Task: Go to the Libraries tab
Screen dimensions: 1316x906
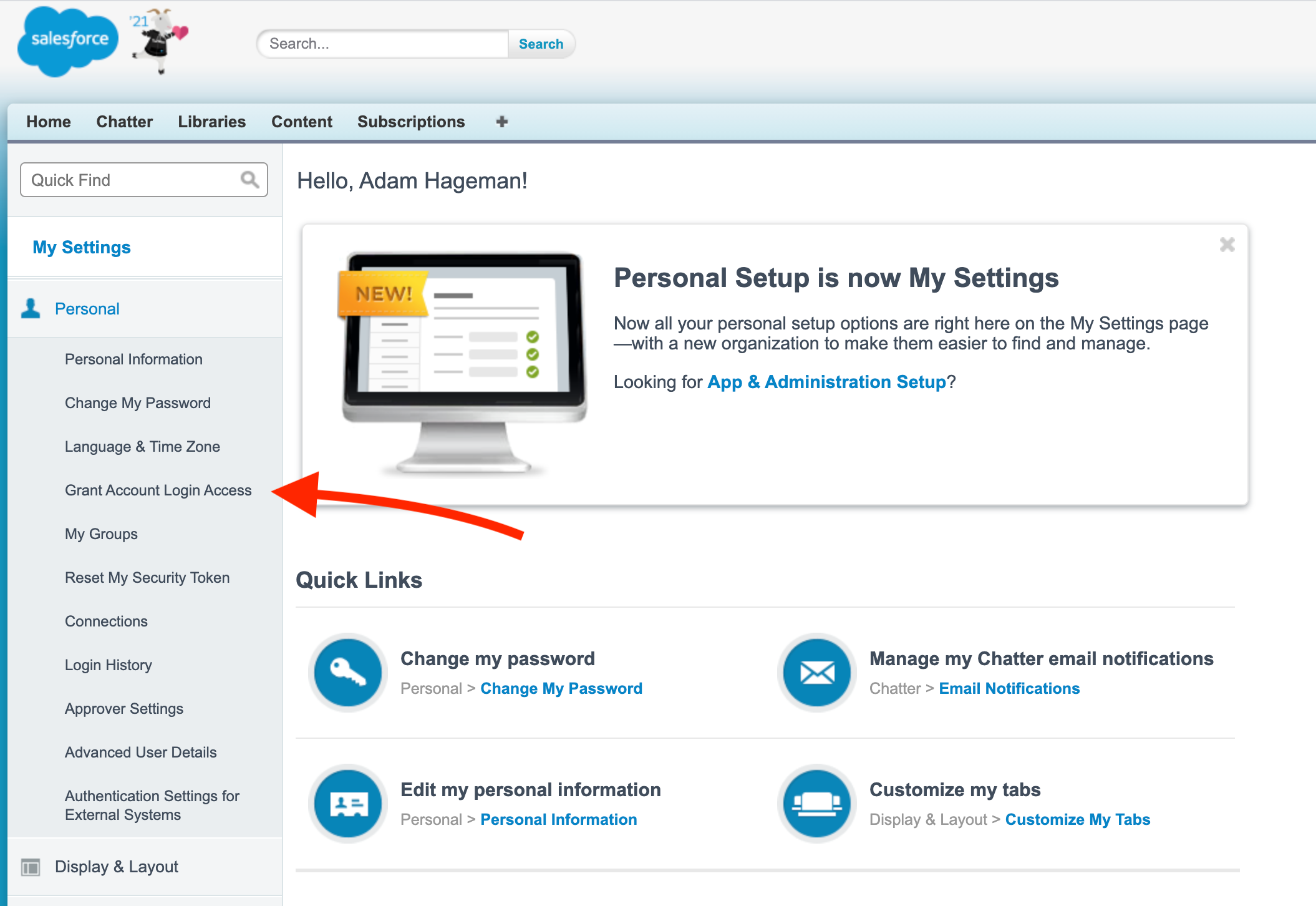Action: tap(211, 122)
